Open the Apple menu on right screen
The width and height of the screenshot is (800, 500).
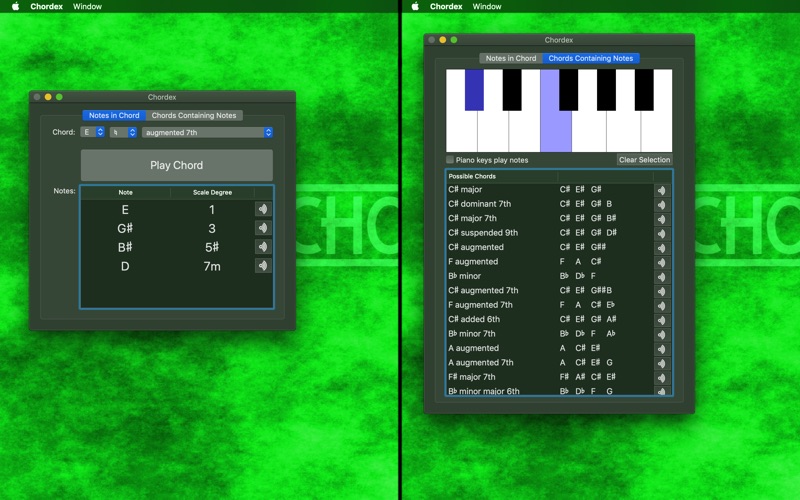click(x=415, y=6)
